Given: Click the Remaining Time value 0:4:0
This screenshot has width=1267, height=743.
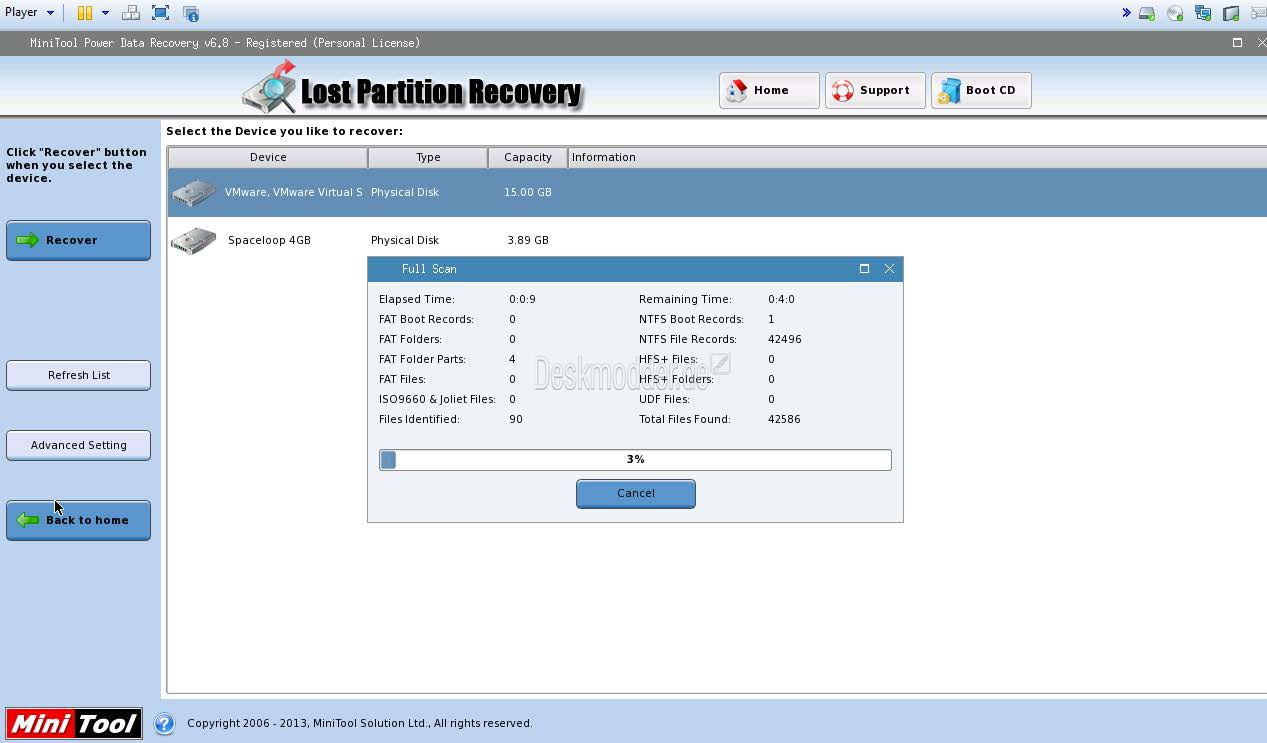Looking at the screenshot, I should coord(781,299).
